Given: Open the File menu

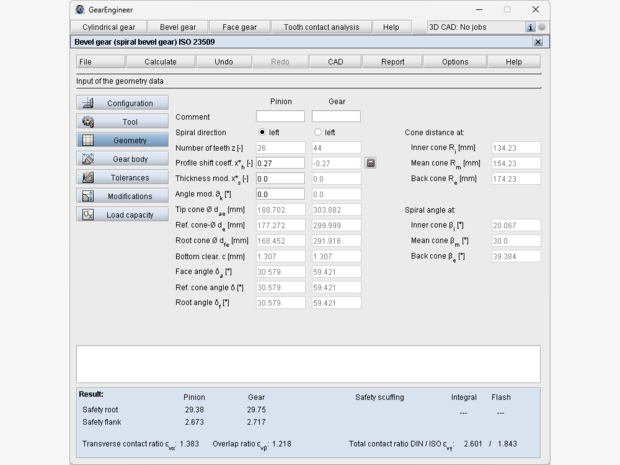Looking at the screenshot, I should pos(87,62).
